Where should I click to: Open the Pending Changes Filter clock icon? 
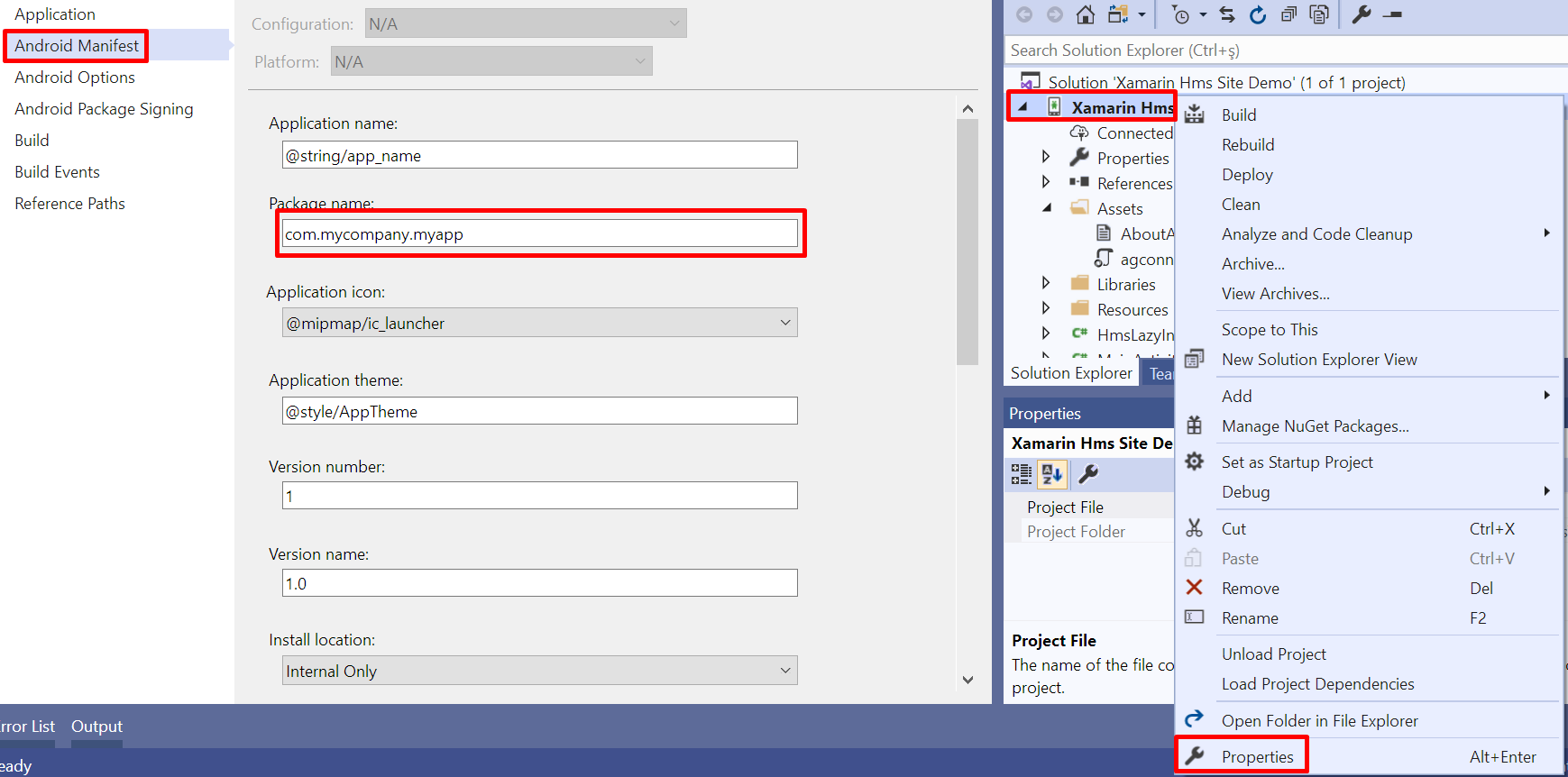pyautogui.click(x=1180, y=14)
